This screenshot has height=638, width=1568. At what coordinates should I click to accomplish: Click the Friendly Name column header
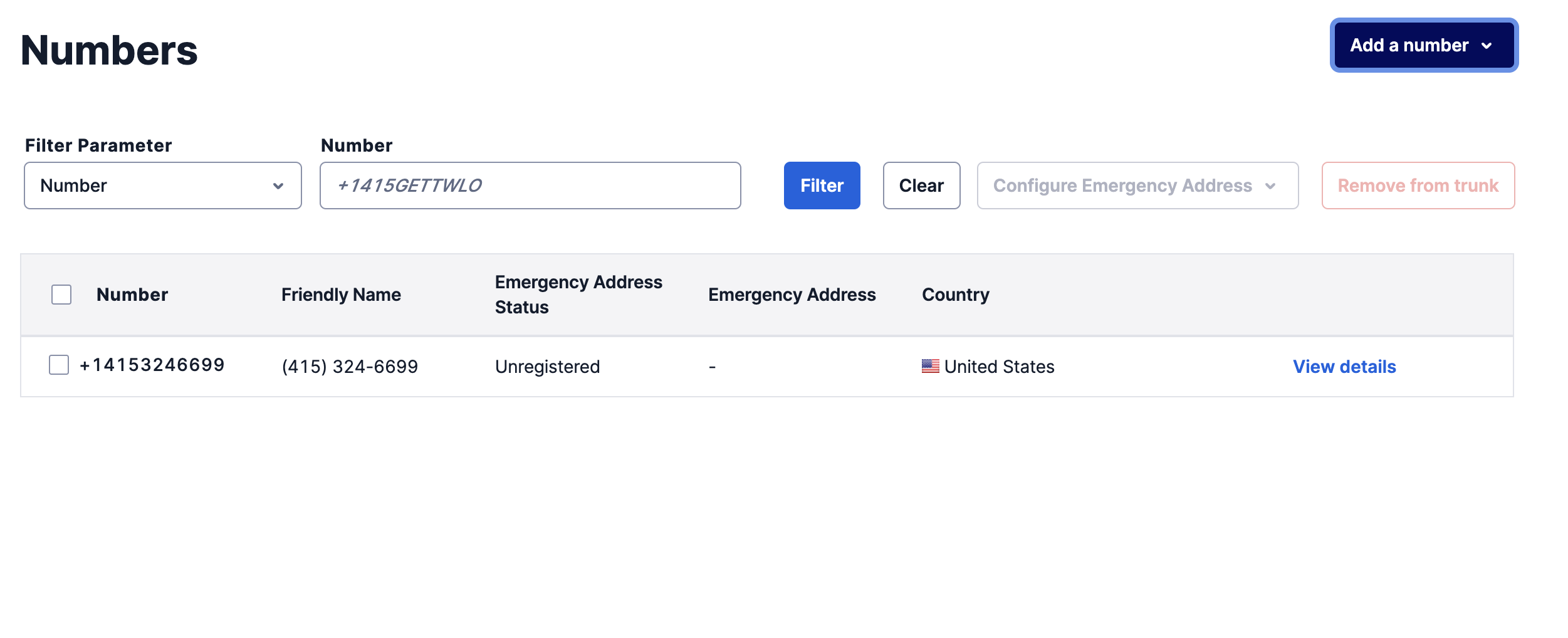[342, 294]
